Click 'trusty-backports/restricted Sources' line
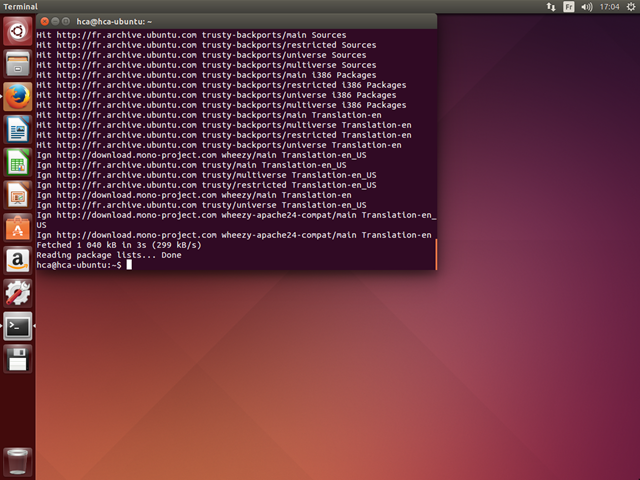 click(x=206, y=45)
